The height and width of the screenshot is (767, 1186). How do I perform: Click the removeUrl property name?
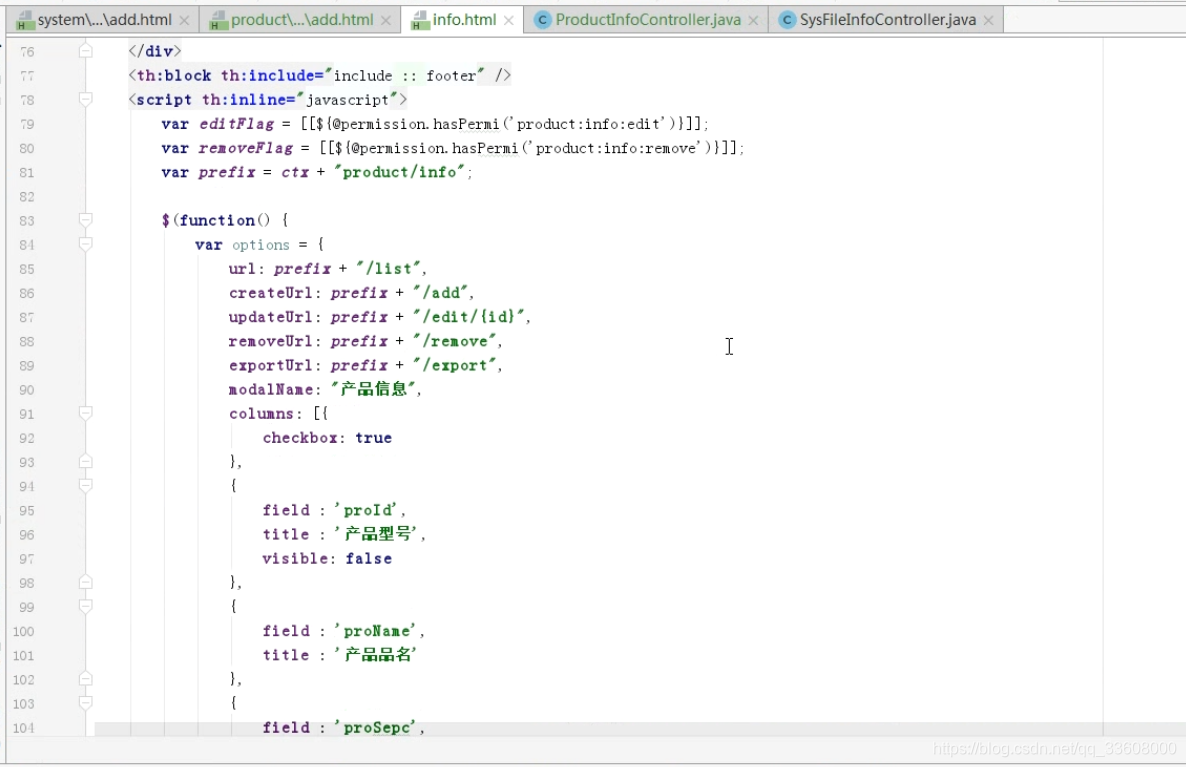pos(271,341)
